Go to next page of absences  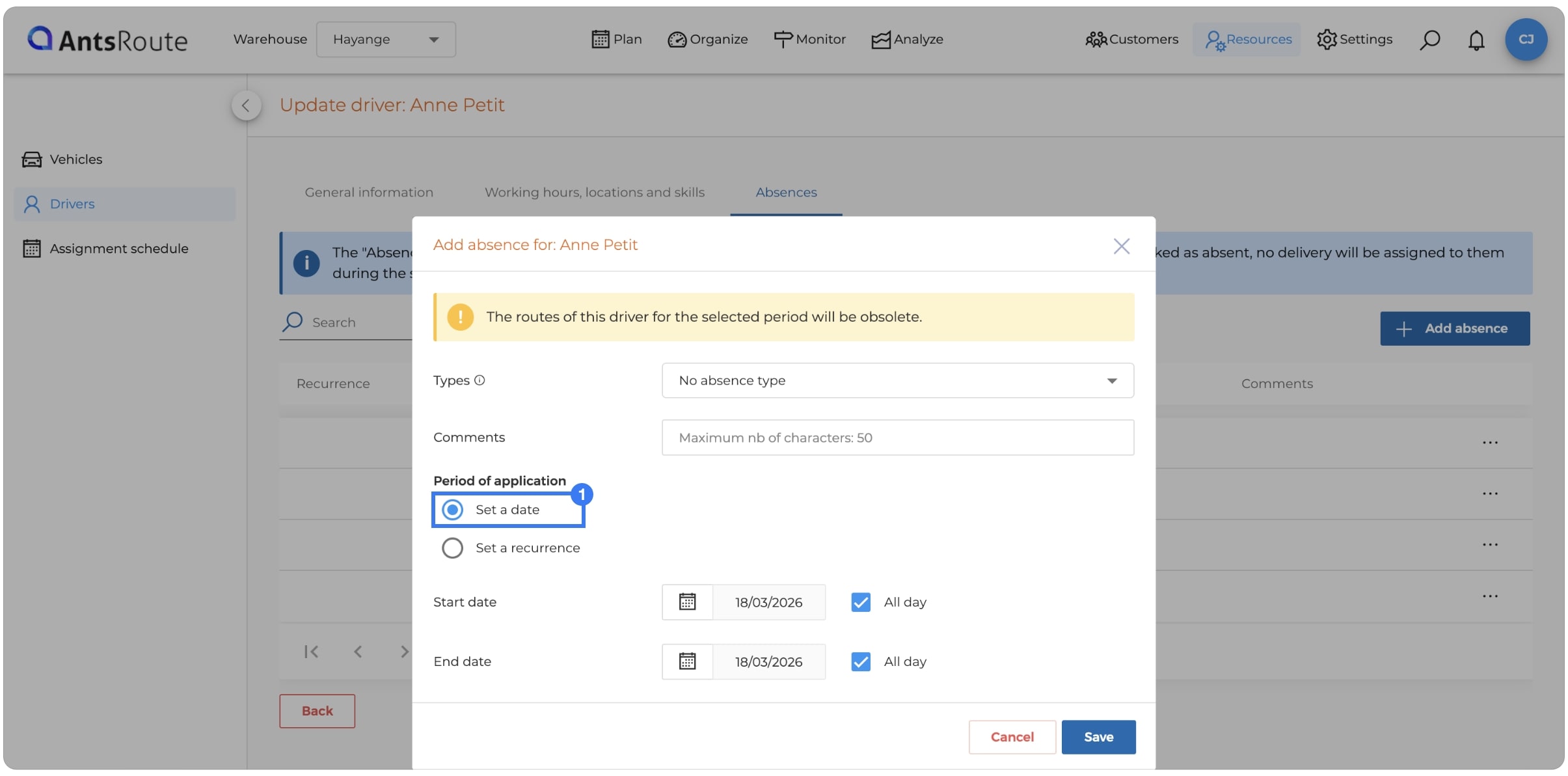click(x=404, y=652)
